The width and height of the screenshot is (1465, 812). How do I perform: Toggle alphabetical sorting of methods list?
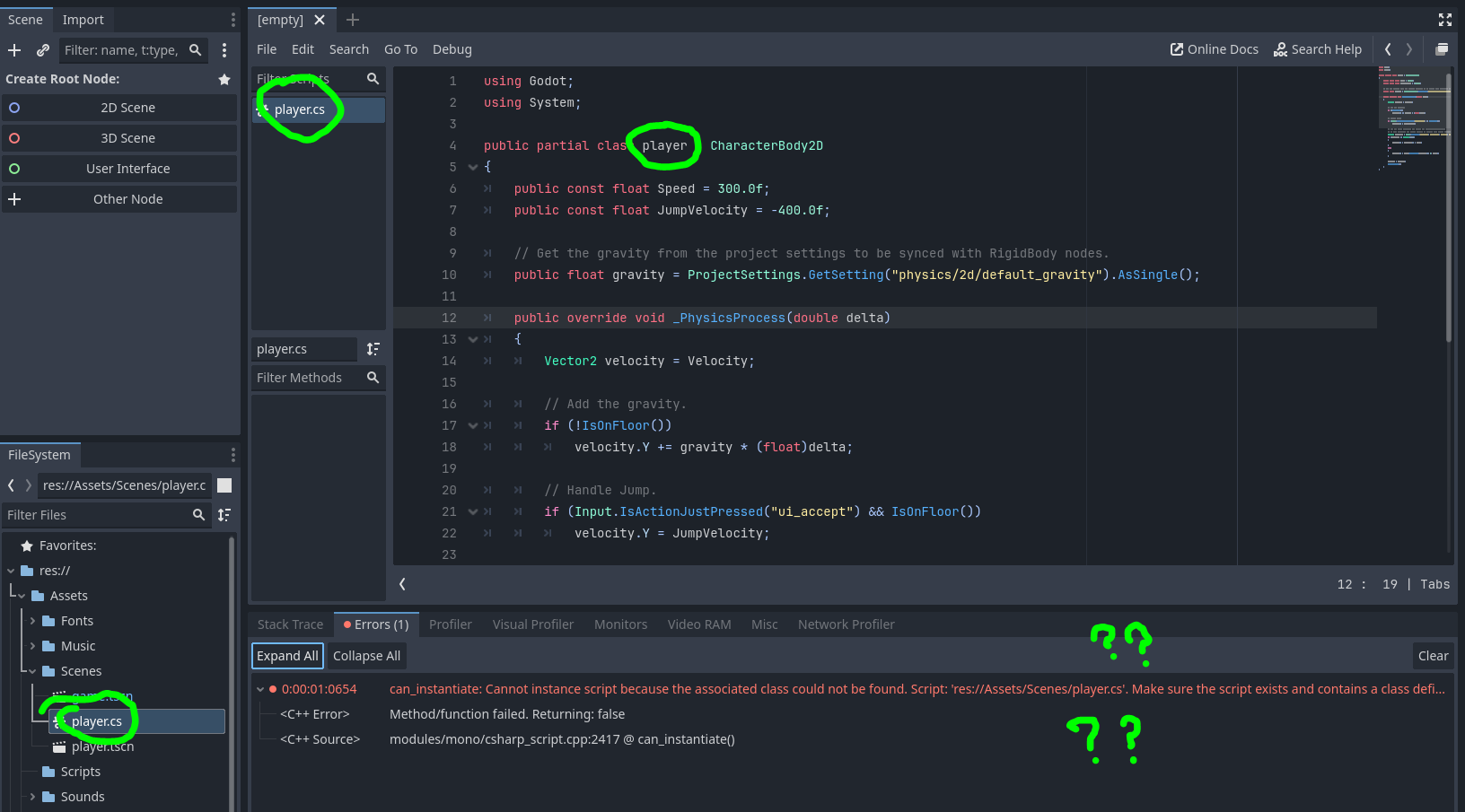pos(373,349)
